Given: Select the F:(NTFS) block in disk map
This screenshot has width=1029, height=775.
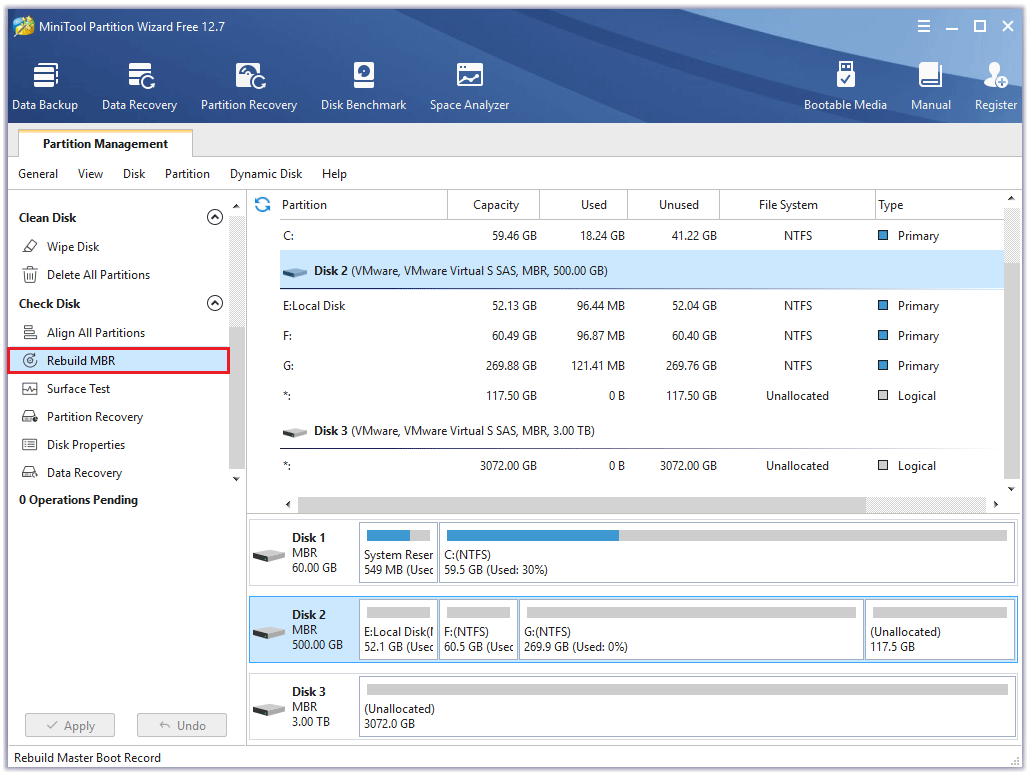Looking at the screenshot, I should [x=478, y=630].
